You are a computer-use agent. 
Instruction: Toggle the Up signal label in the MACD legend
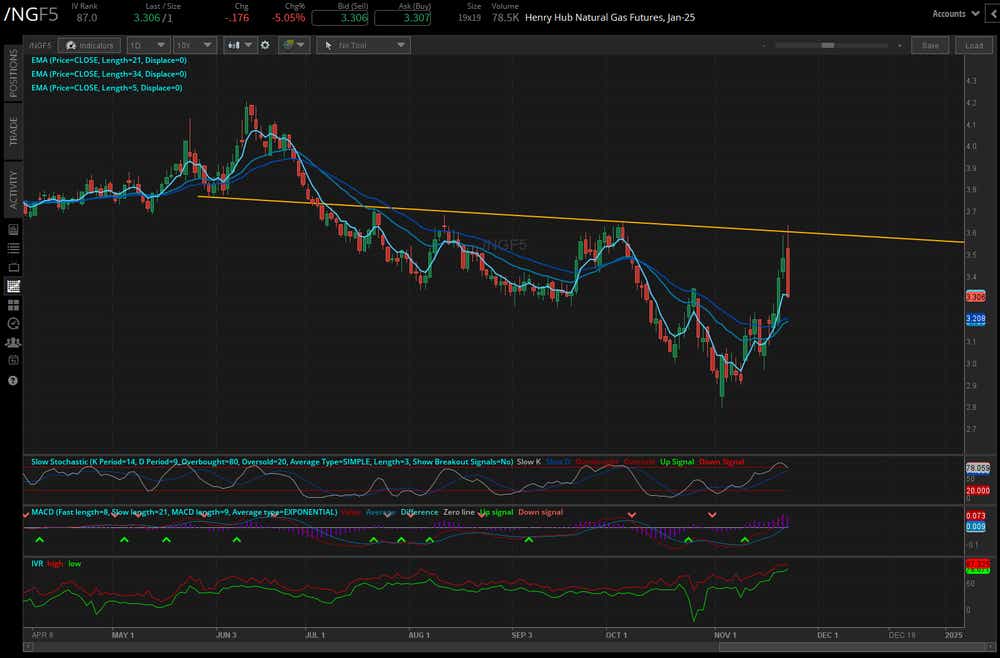[x=499, y=512]
